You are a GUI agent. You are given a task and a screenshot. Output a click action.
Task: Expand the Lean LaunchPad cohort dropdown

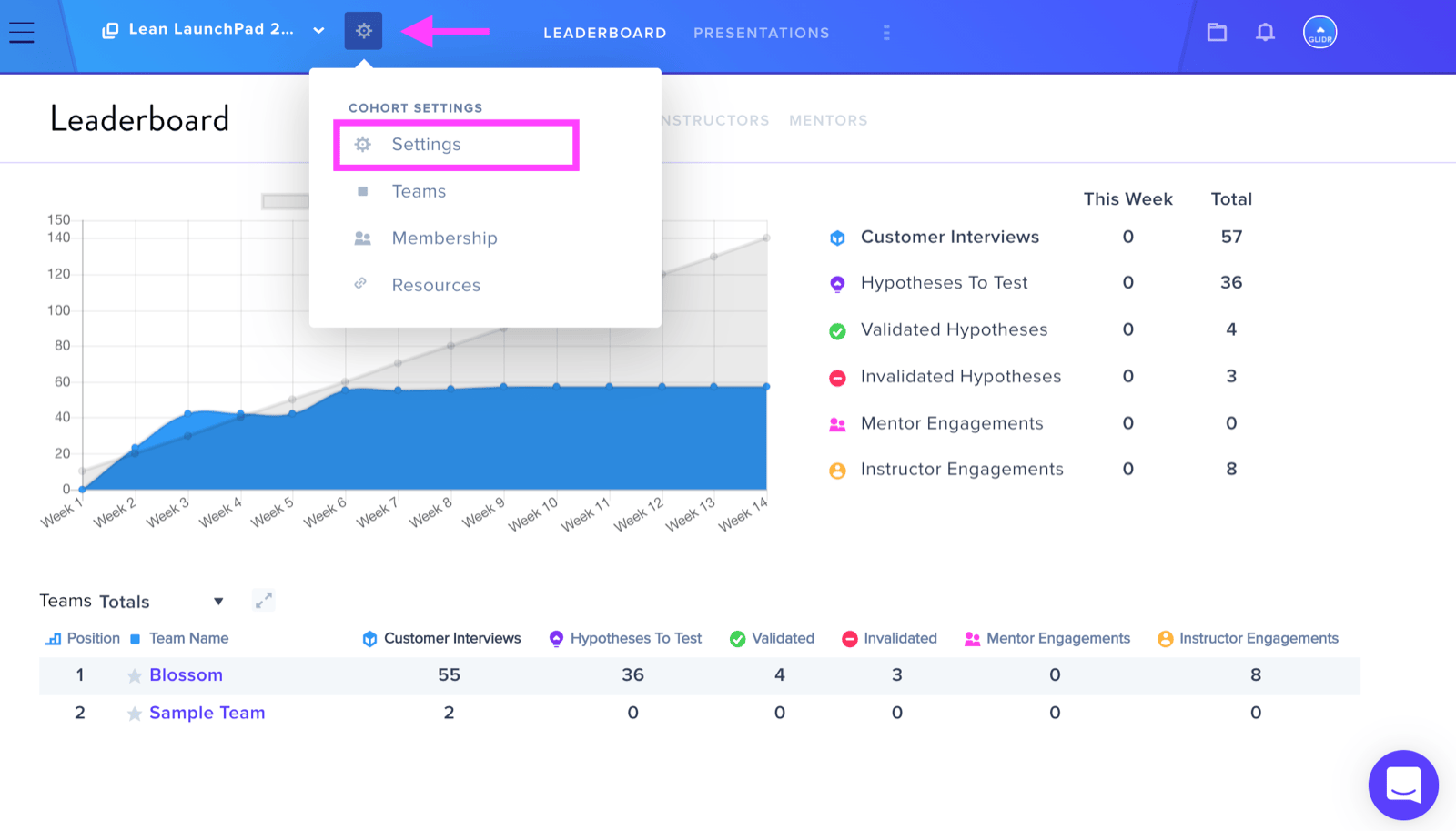[x=318, y=30]
